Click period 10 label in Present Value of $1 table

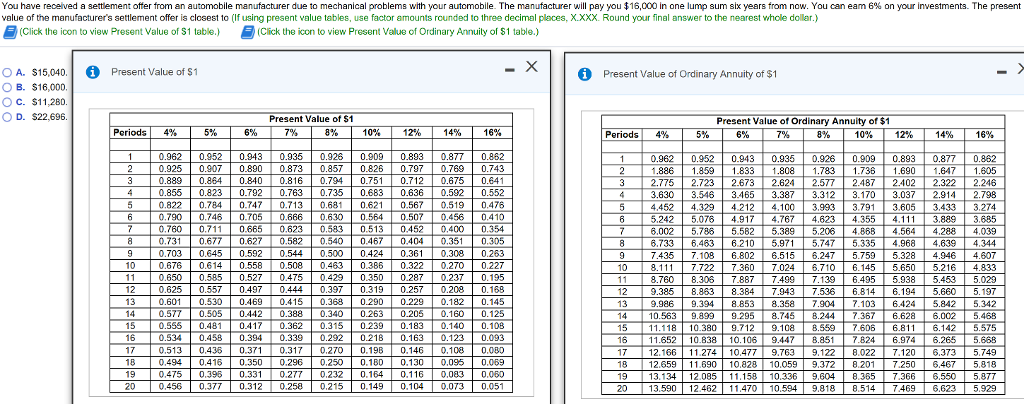[x=130, y=266]
